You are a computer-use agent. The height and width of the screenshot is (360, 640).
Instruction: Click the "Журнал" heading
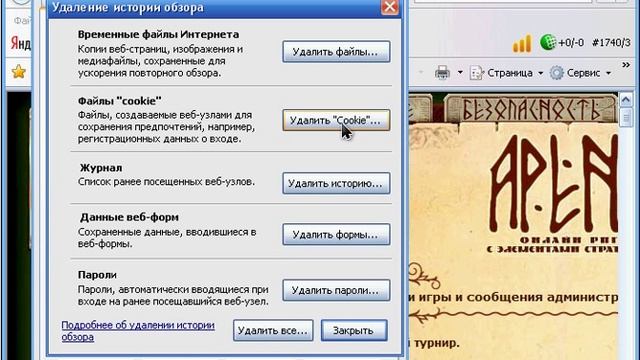pos(101,168)
